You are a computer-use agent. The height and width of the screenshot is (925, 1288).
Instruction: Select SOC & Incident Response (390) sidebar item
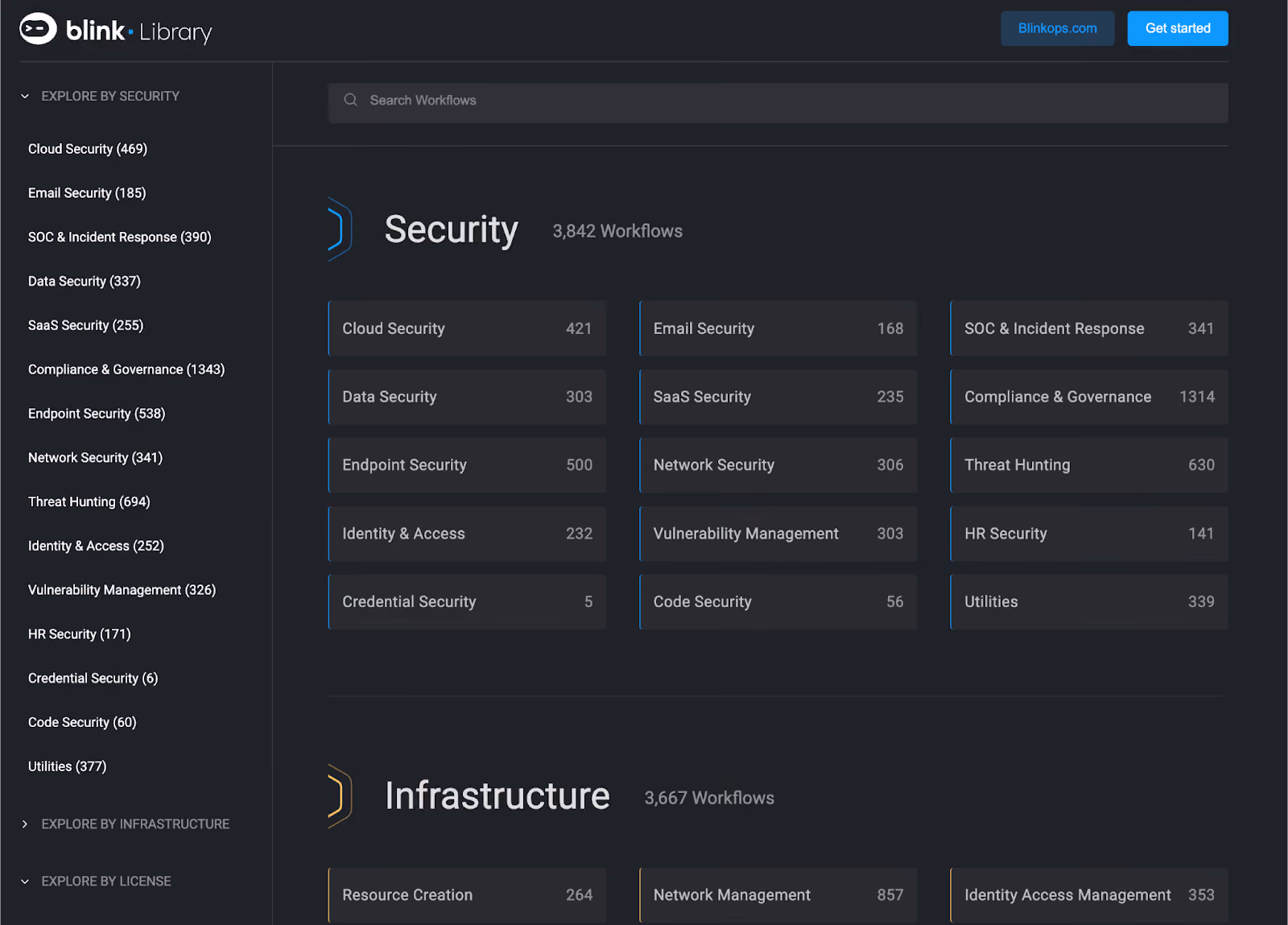(120, 237)
